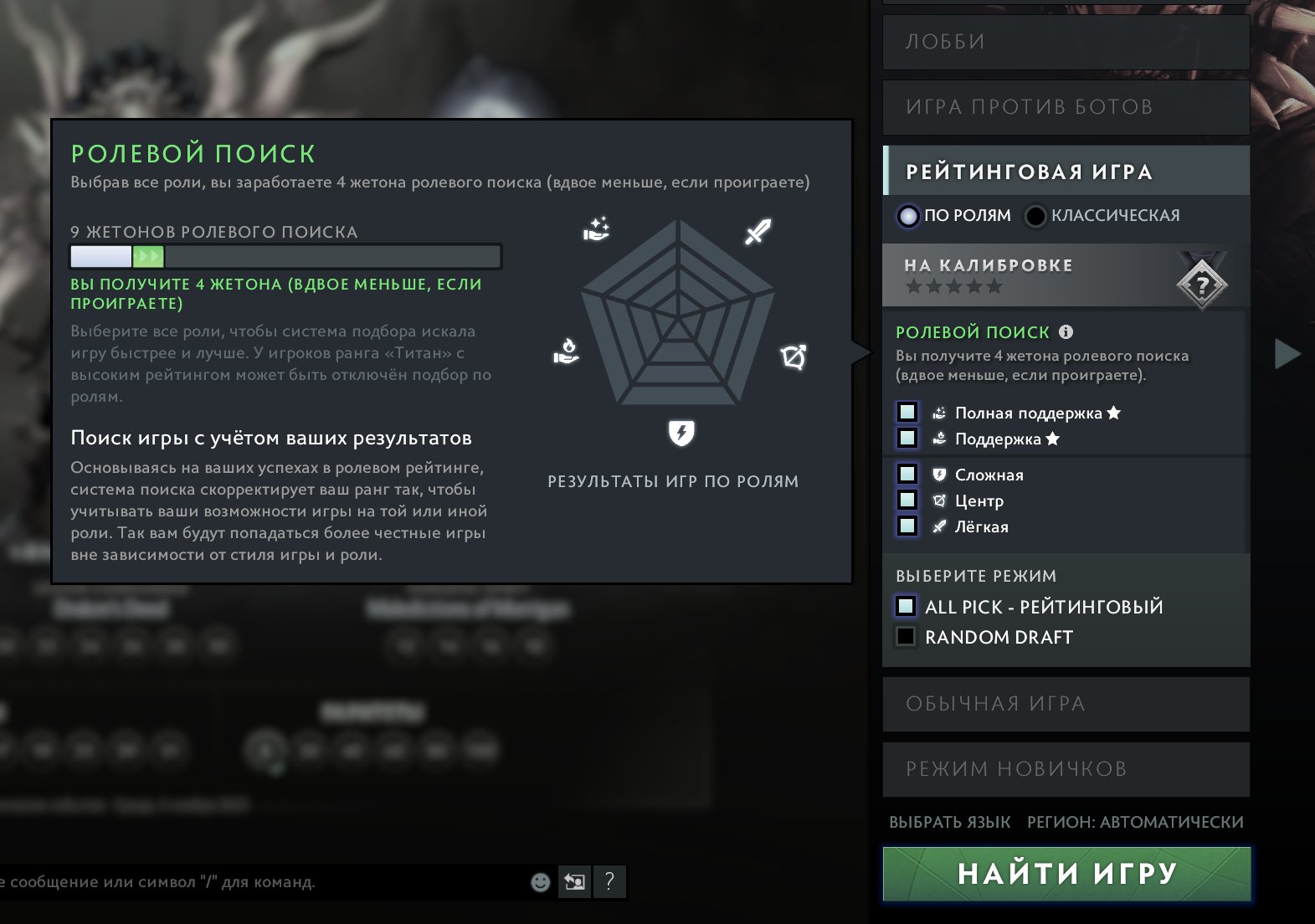Toggle the Центр role checkbox
1315x924 pixels.
pyautogui.click(x=907, y=500)
